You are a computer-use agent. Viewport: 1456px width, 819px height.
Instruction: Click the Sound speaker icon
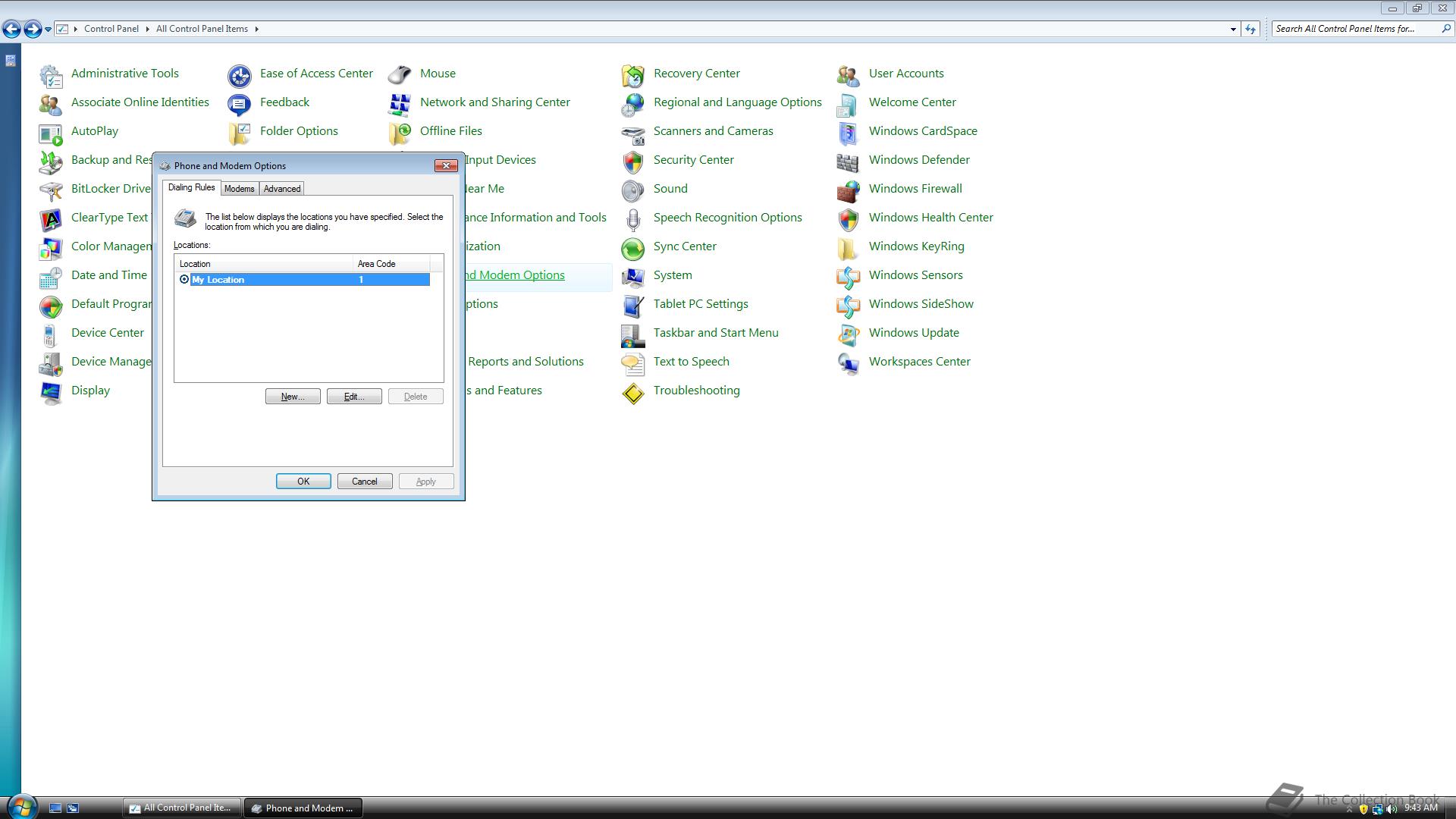[633, 190]
